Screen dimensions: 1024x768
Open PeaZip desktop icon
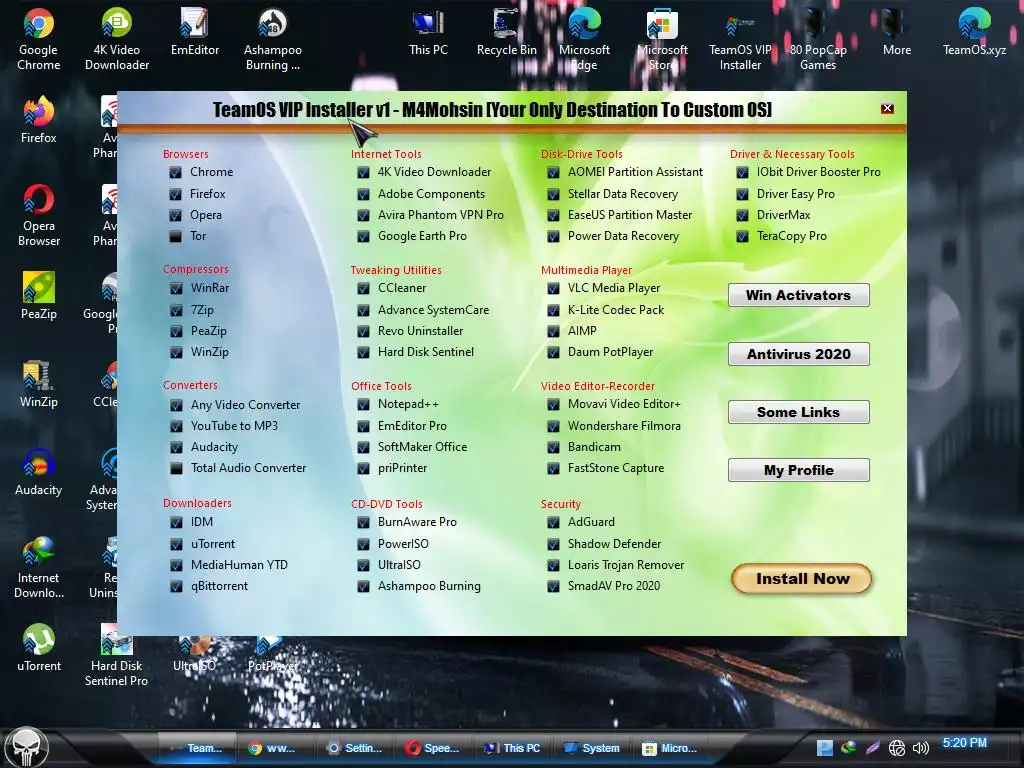coord(39,296)
